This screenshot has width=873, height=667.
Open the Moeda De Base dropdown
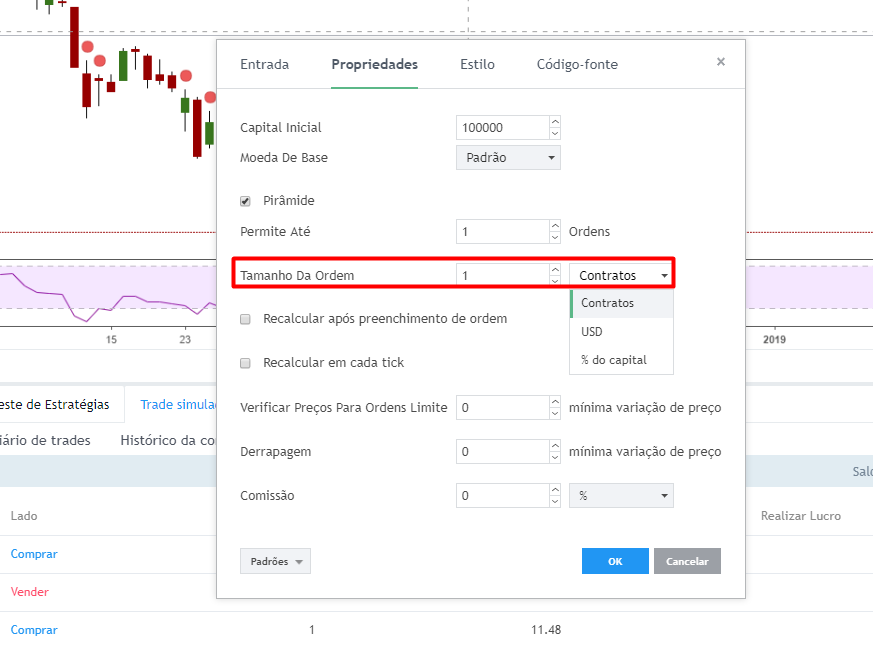coord(508,158)
